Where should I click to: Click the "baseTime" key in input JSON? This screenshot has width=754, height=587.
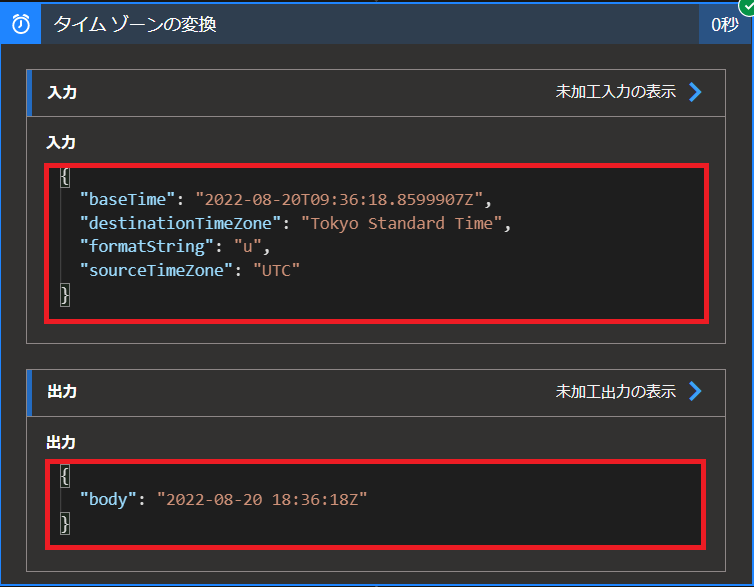click(127, 198)
